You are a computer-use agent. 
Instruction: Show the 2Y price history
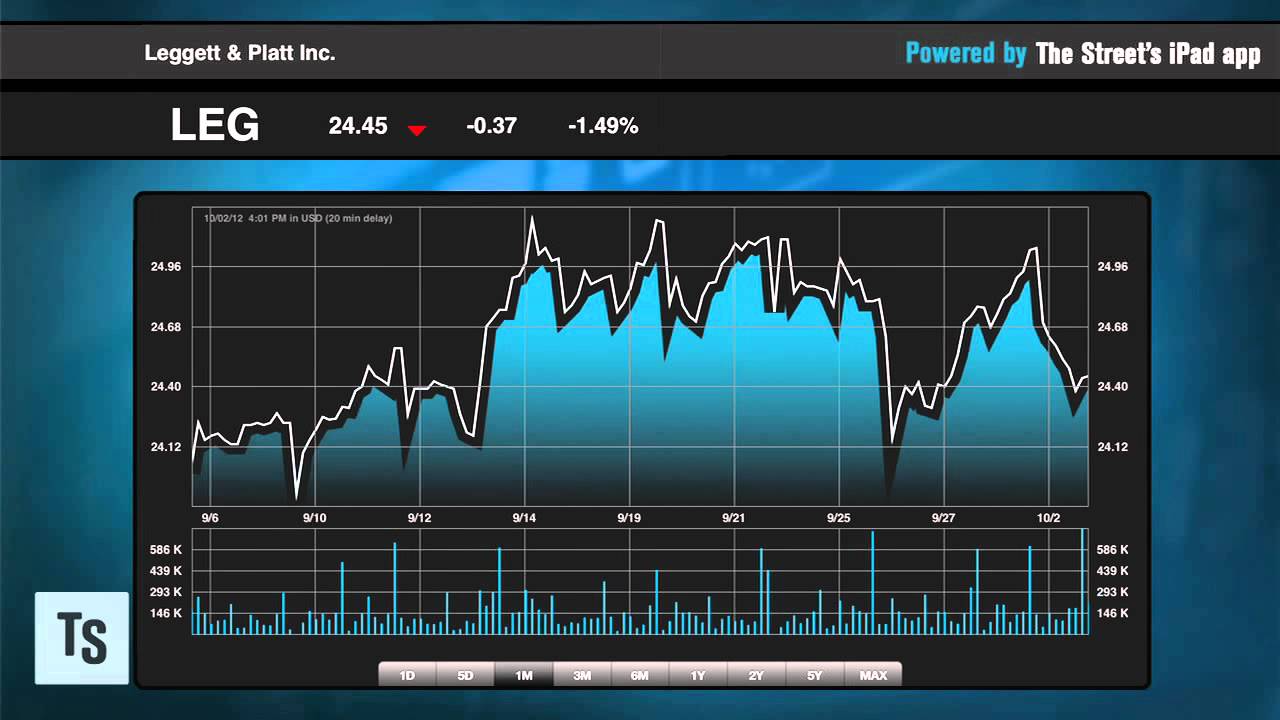756,675
